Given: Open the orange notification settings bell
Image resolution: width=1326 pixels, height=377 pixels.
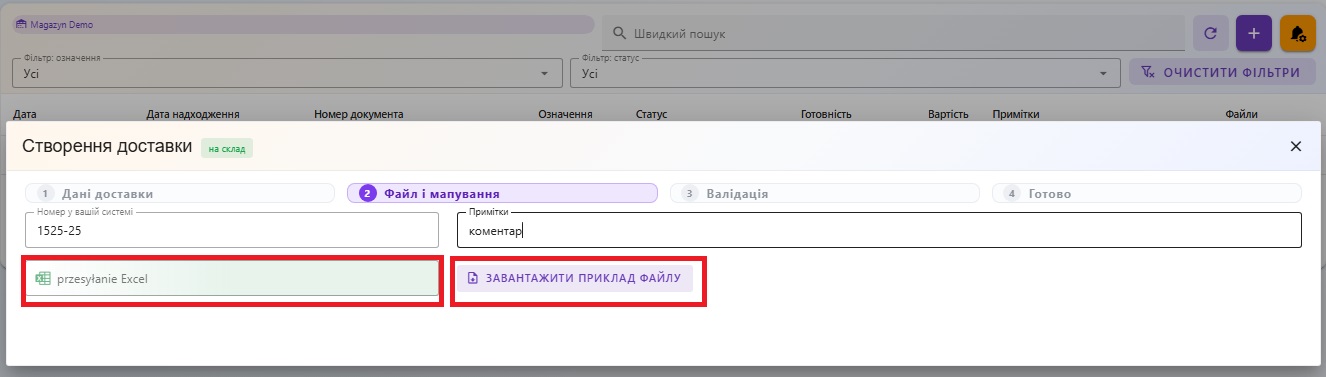Looking at the screenshot, I should click(x=1298, y=33).
